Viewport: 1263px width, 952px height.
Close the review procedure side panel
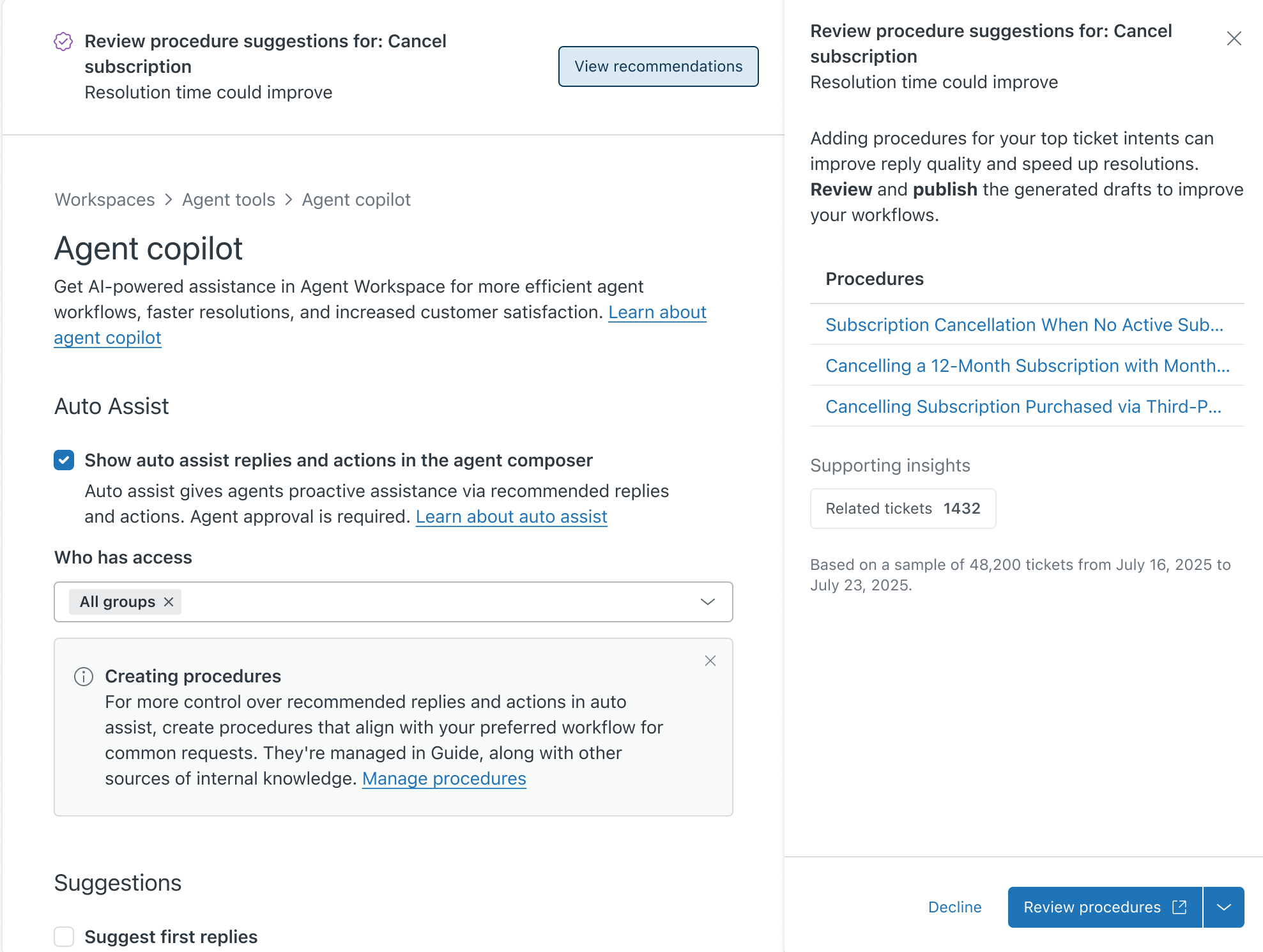pos(1234,39)
